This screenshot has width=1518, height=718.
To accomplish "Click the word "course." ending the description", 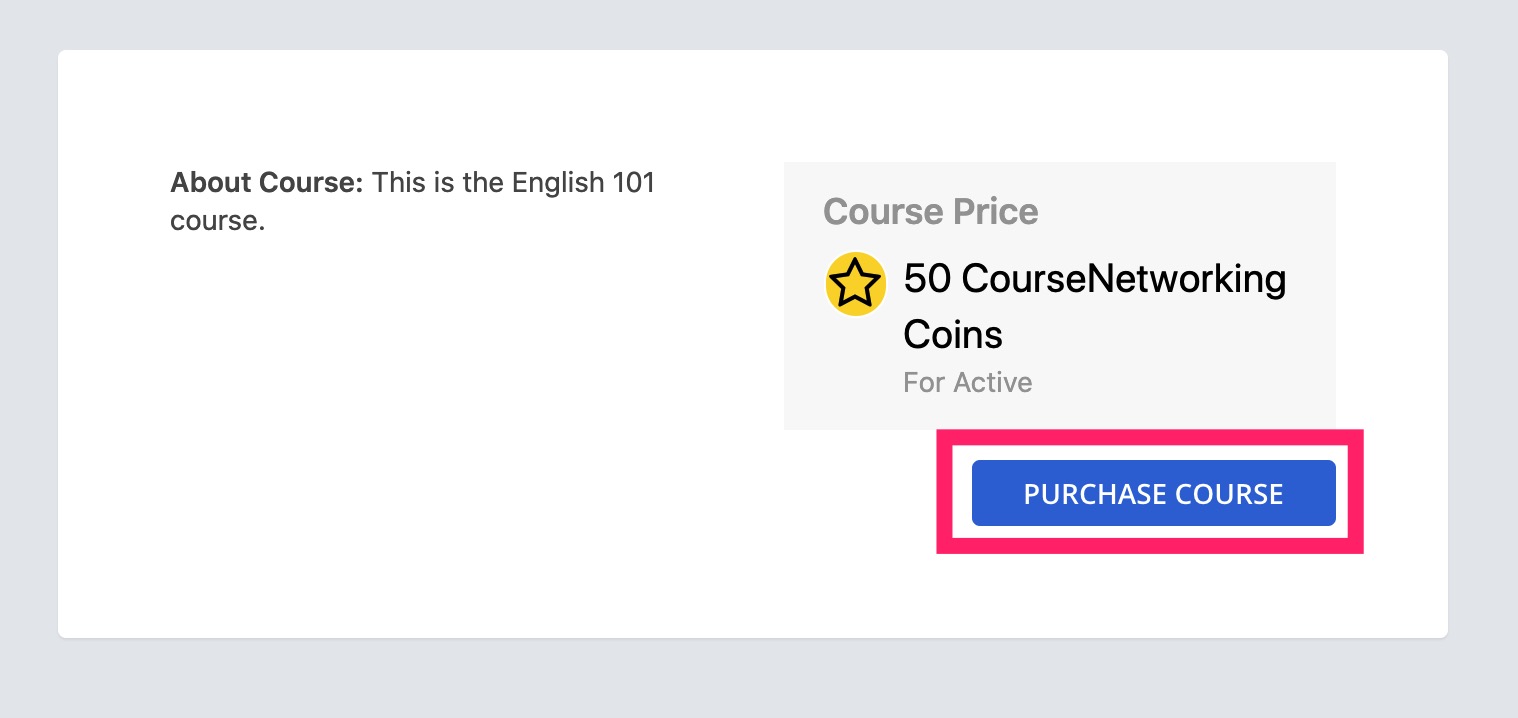I will click(217, 220).
